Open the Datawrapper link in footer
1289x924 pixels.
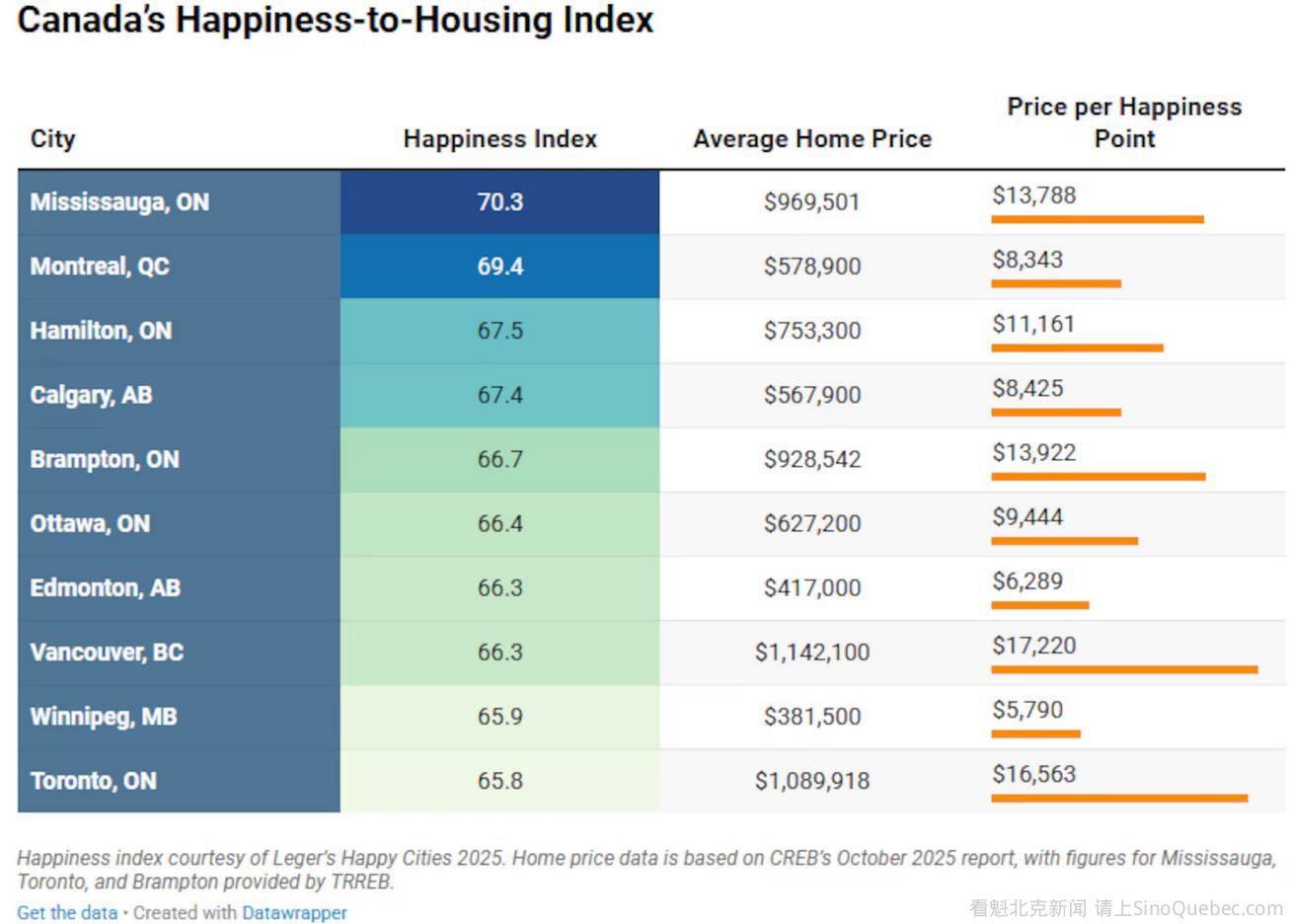[294, 912]
